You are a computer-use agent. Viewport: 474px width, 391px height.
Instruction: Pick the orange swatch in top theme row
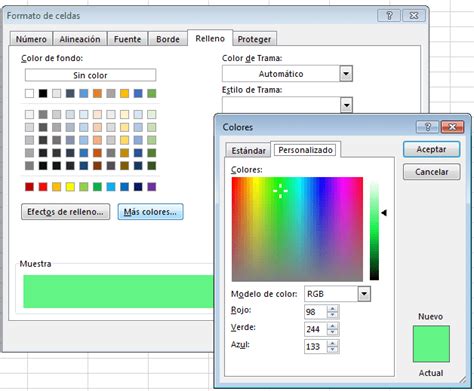[x=97, y=93]
